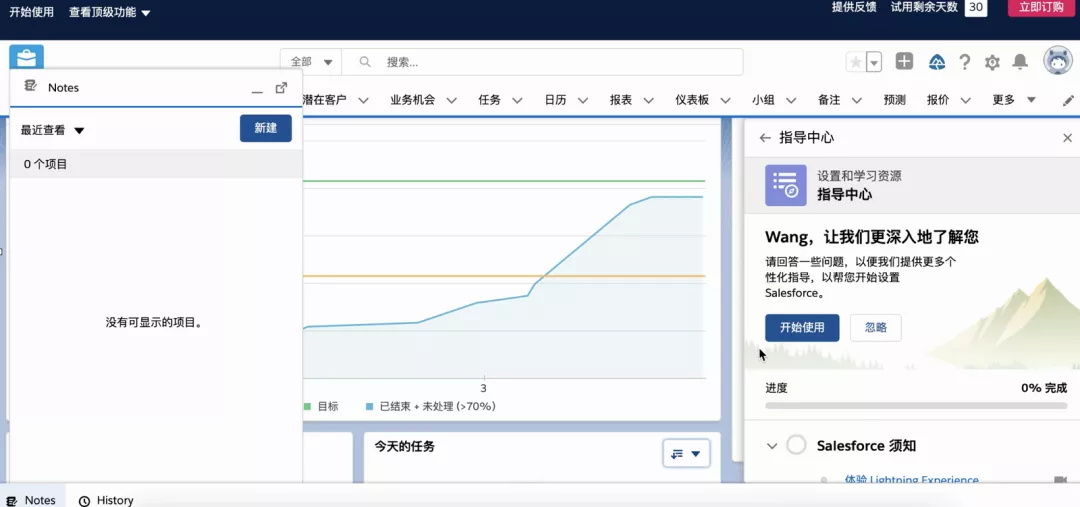Click 开始使用 in the top bar
Viewport: 1080px width, 507px height.
pyautogui.click(x=32, y=12)
